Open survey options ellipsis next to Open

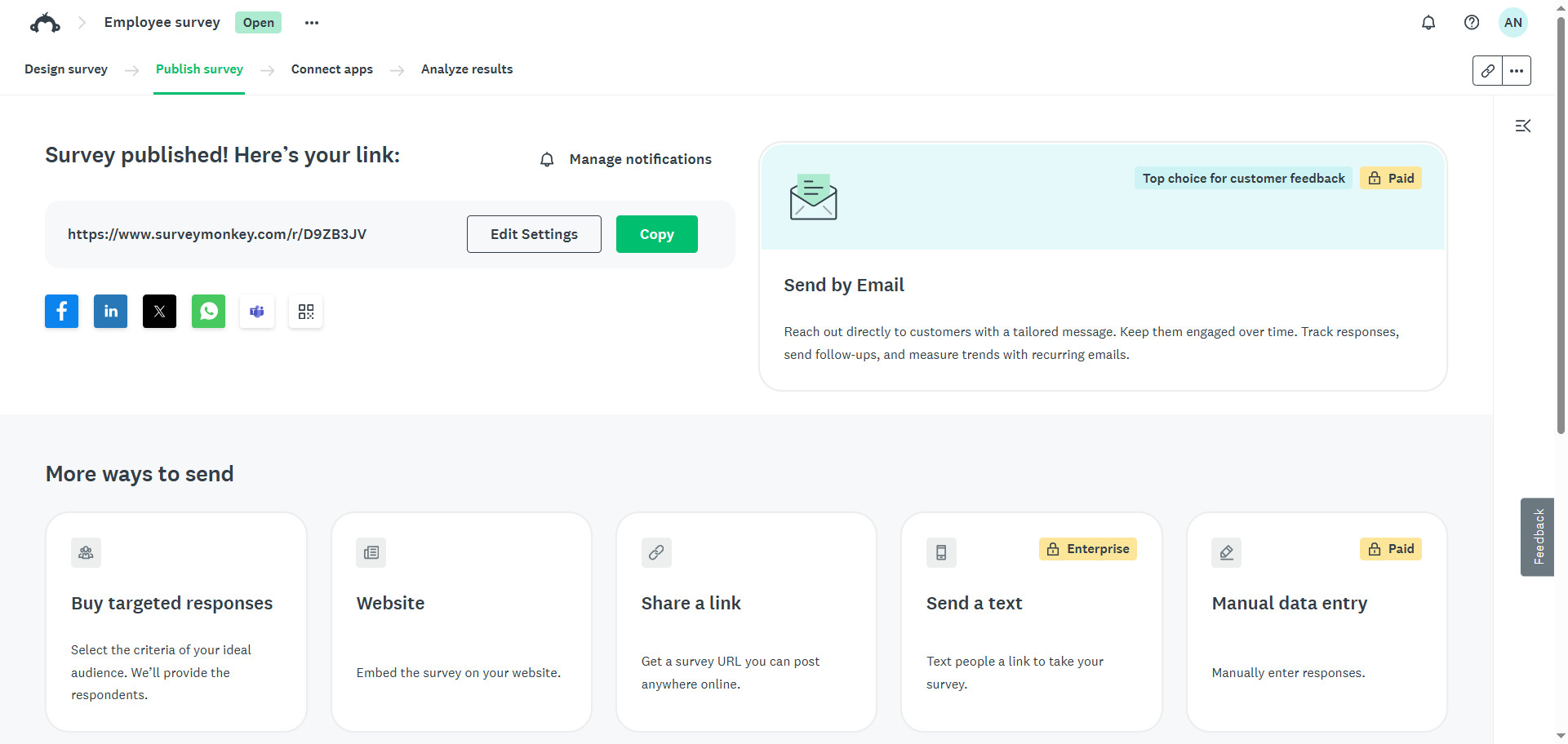click(x=312, y=23)
